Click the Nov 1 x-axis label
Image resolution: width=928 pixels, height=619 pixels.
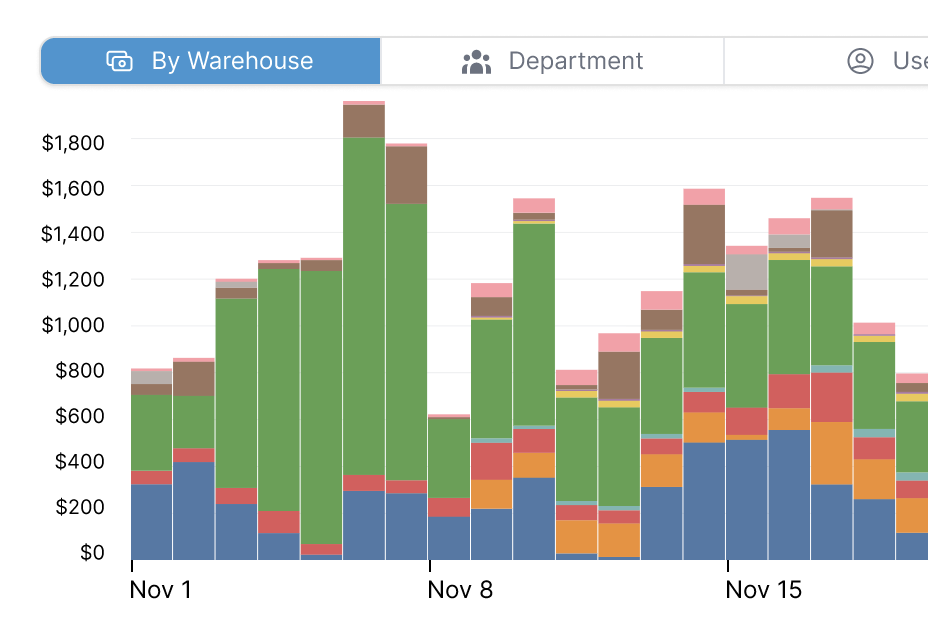[160, 590]
